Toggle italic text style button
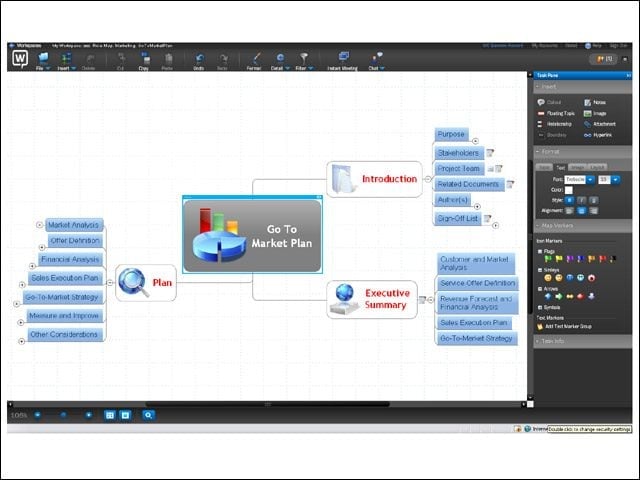This screenshot has height=480, width=640. (582, 200)
